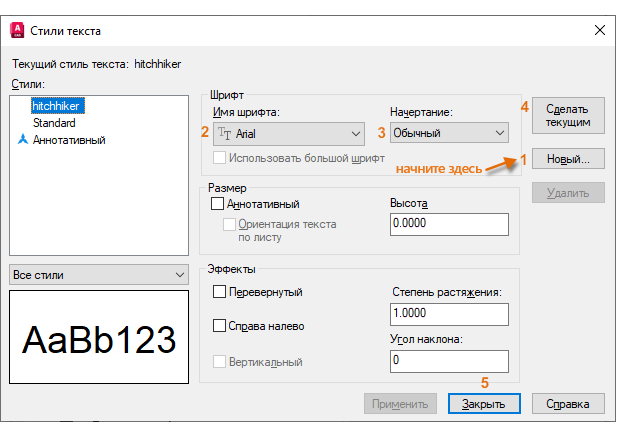621x436 pixels.
Task: Click the Высота input field
Action: [449, 224]
